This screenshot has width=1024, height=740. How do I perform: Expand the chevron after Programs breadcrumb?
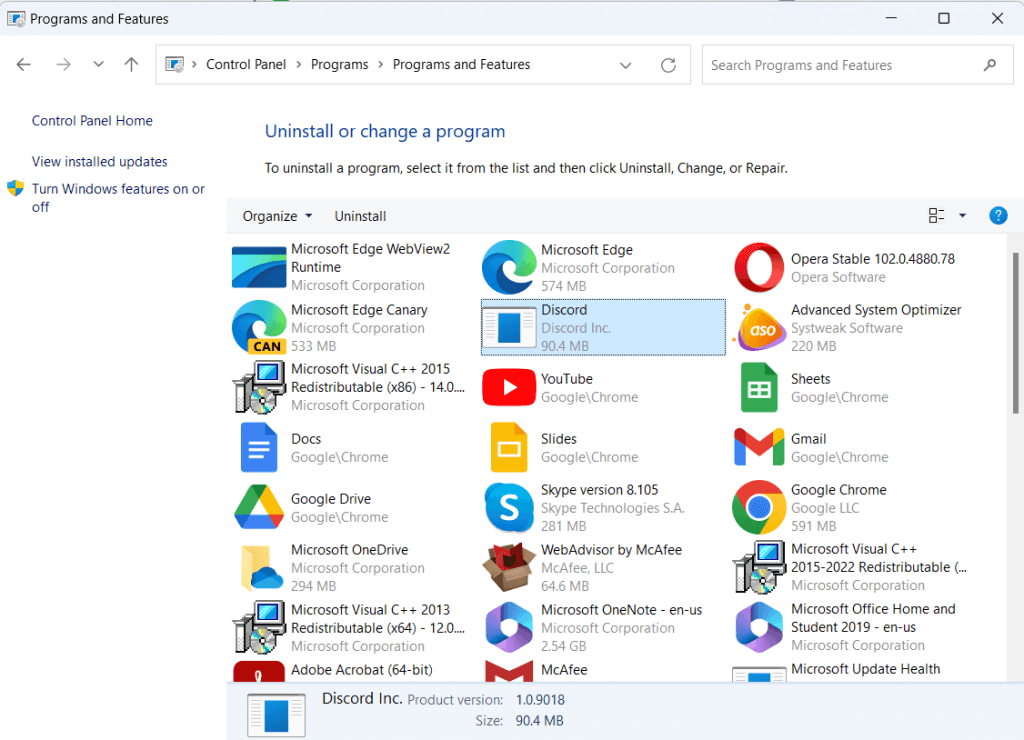[x=381, y=64]
